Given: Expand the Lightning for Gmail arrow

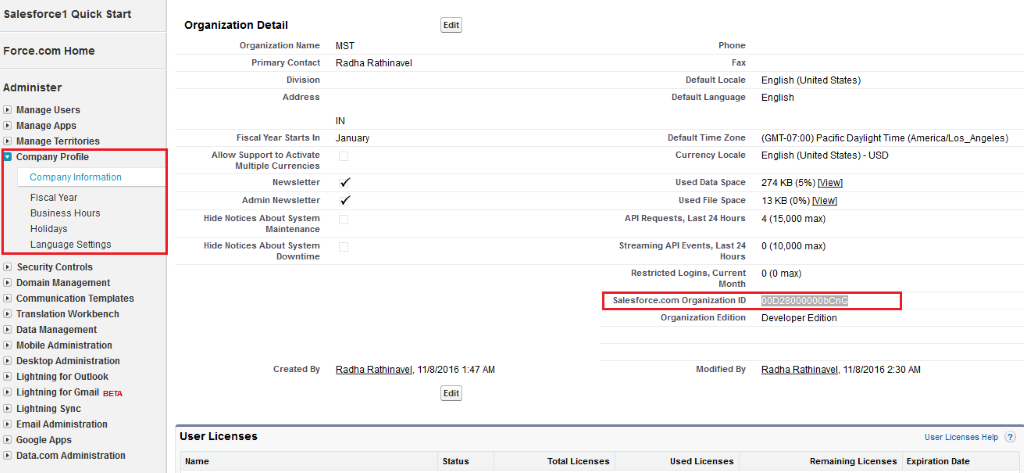Looking at the screenshot, I should 8,393.
